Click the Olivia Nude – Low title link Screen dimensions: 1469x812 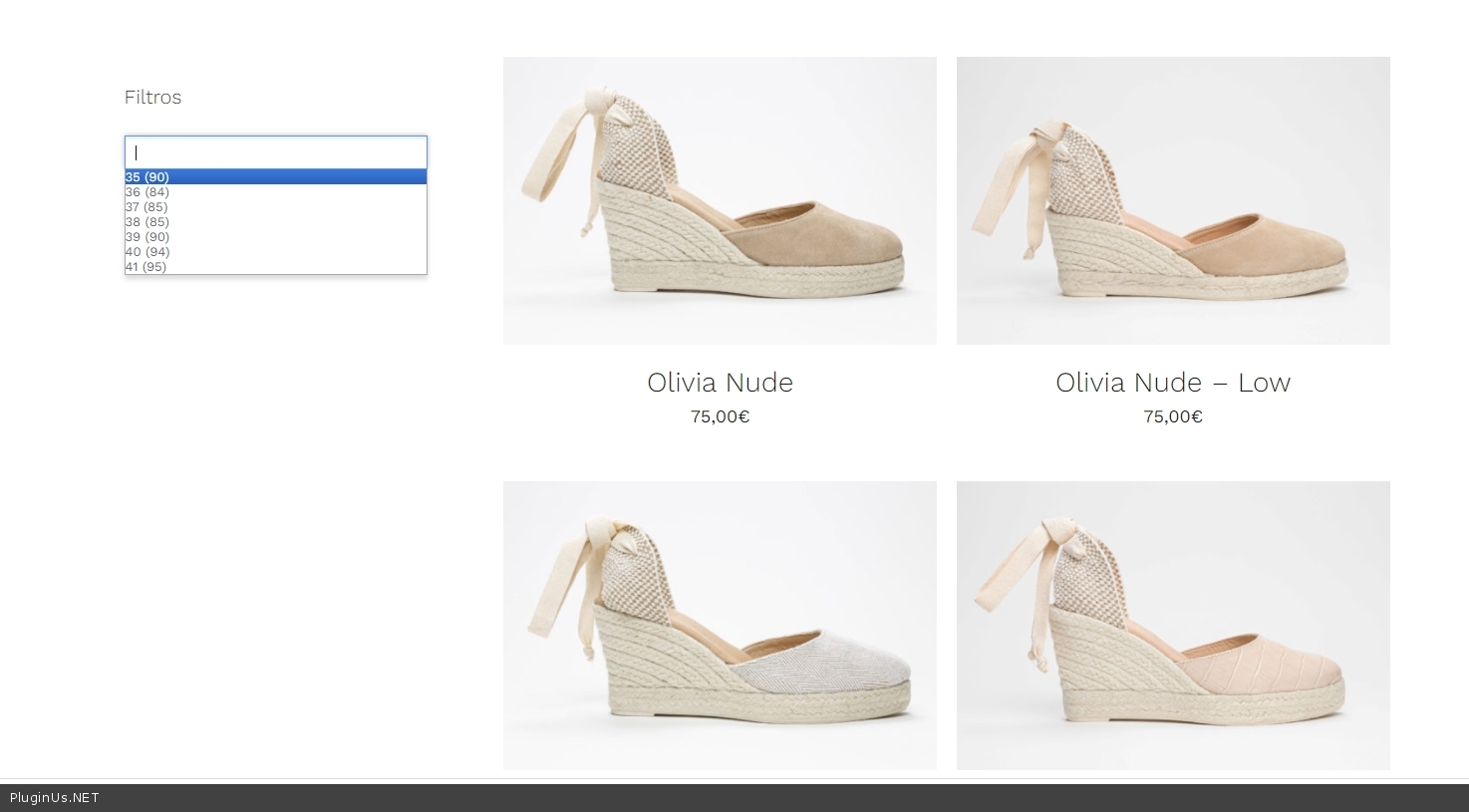point(1173,383)
